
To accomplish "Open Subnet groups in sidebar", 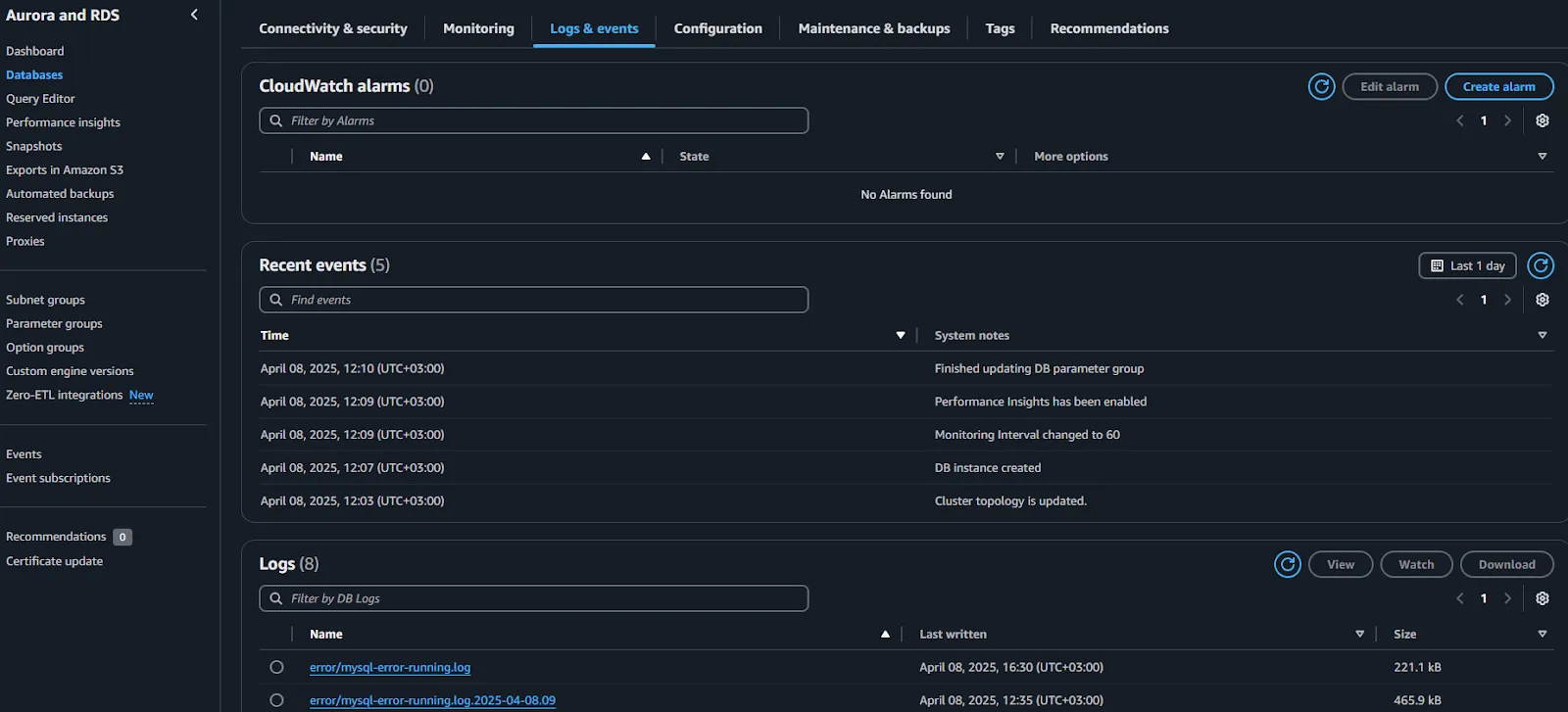I will click(x=45, y=300).
